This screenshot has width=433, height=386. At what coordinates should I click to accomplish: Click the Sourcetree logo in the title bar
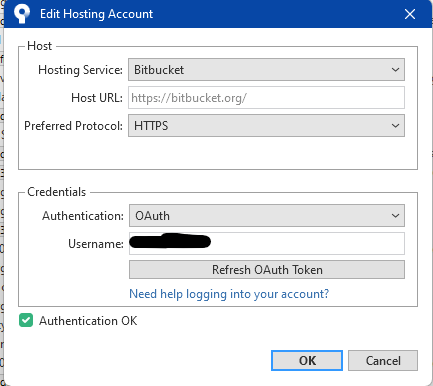(x=22, y=14)
